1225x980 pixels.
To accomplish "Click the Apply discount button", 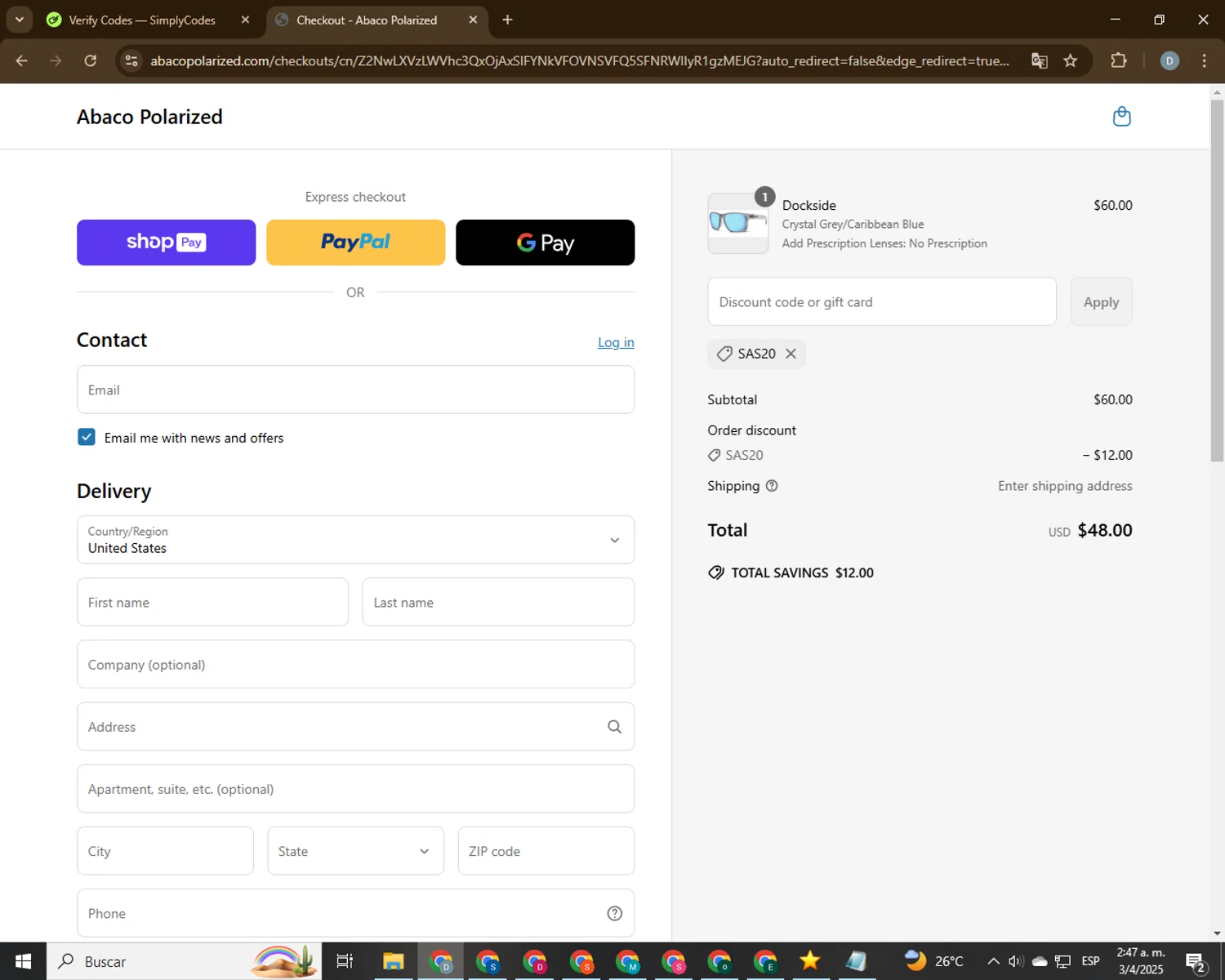I will (x=1101, y=301).
